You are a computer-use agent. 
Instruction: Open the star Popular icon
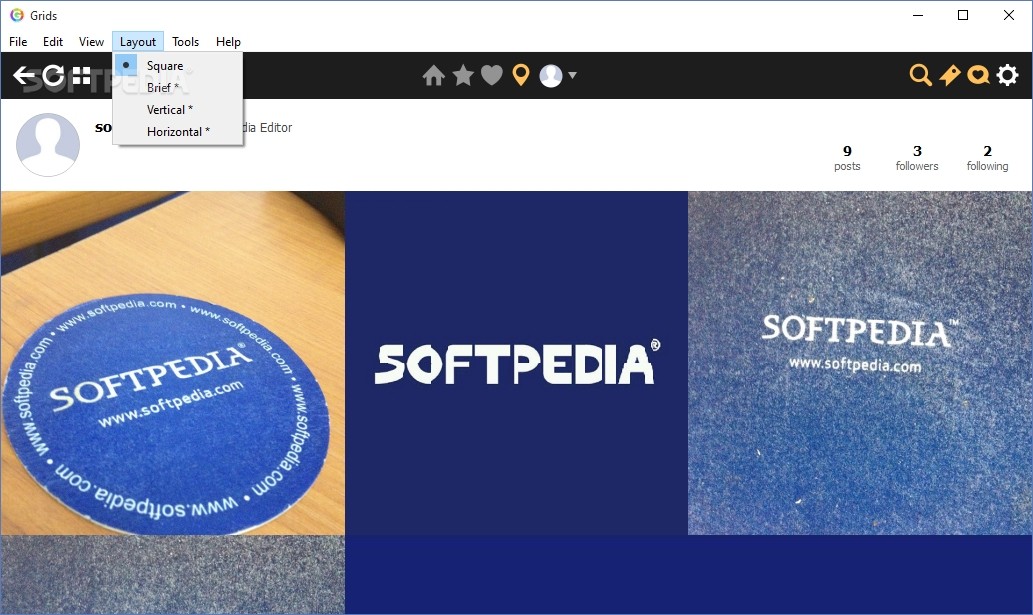[x=463, y=75]
